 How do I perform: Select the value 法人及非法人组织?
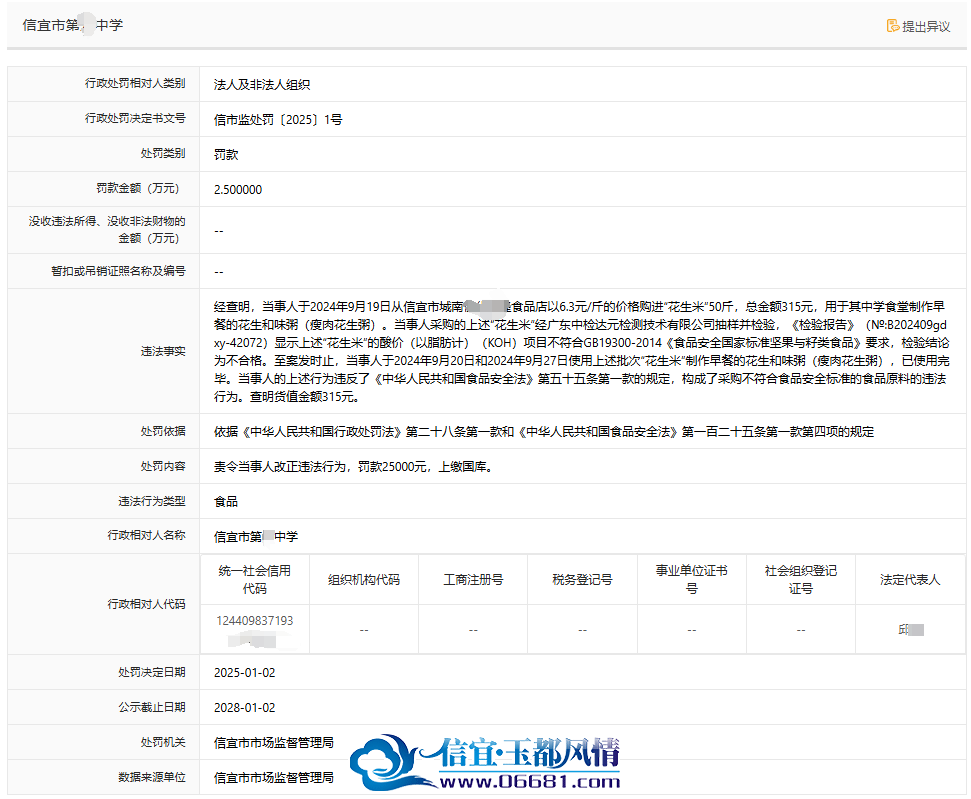click(262, 85)
